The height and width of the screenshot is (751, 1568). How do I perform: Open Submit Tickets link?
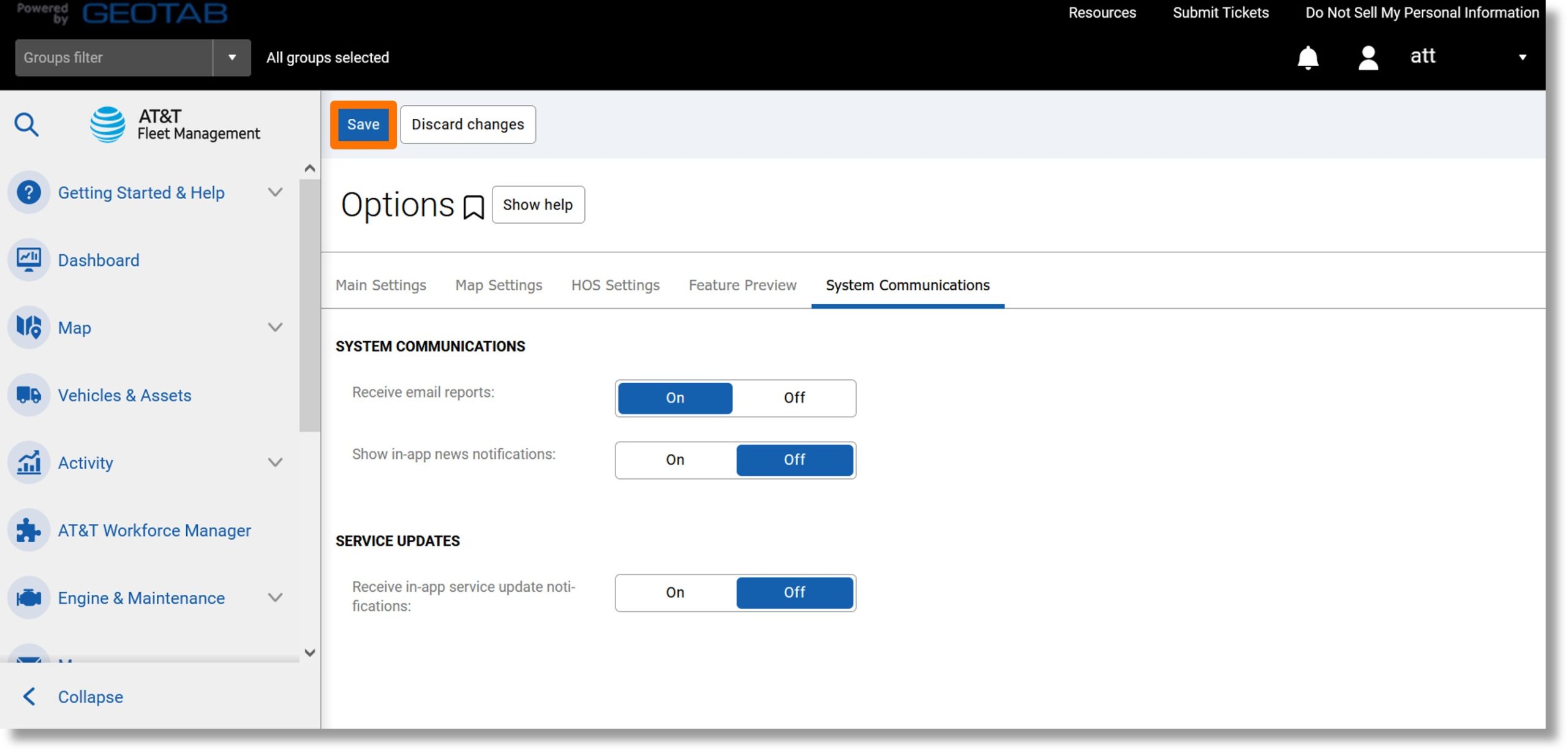pos(1220,13)
